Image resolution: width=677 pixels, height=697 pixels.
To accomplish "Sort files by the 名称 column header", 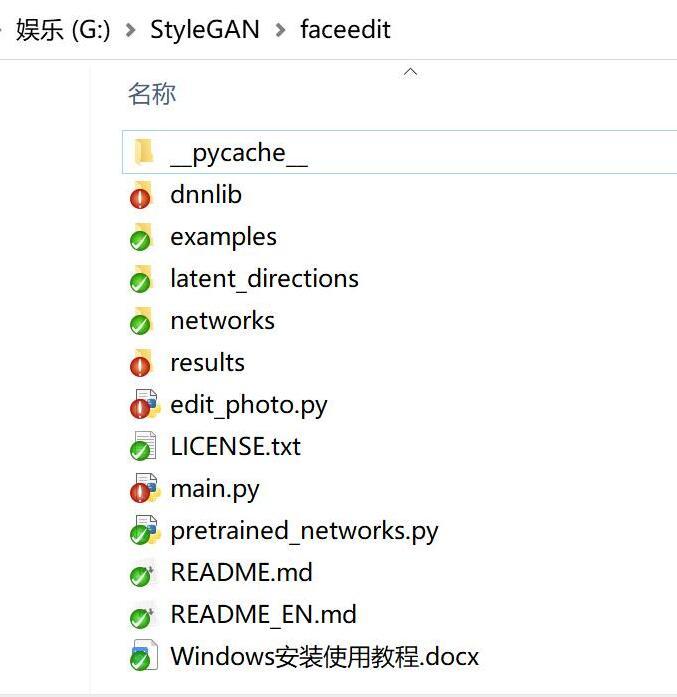I will click(152, 94).
